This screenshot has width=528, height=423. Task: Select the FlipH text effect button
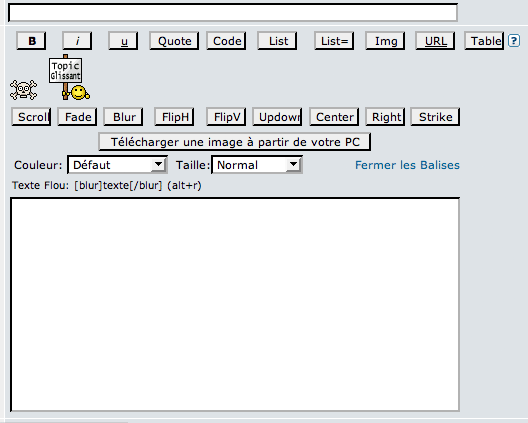174,117
